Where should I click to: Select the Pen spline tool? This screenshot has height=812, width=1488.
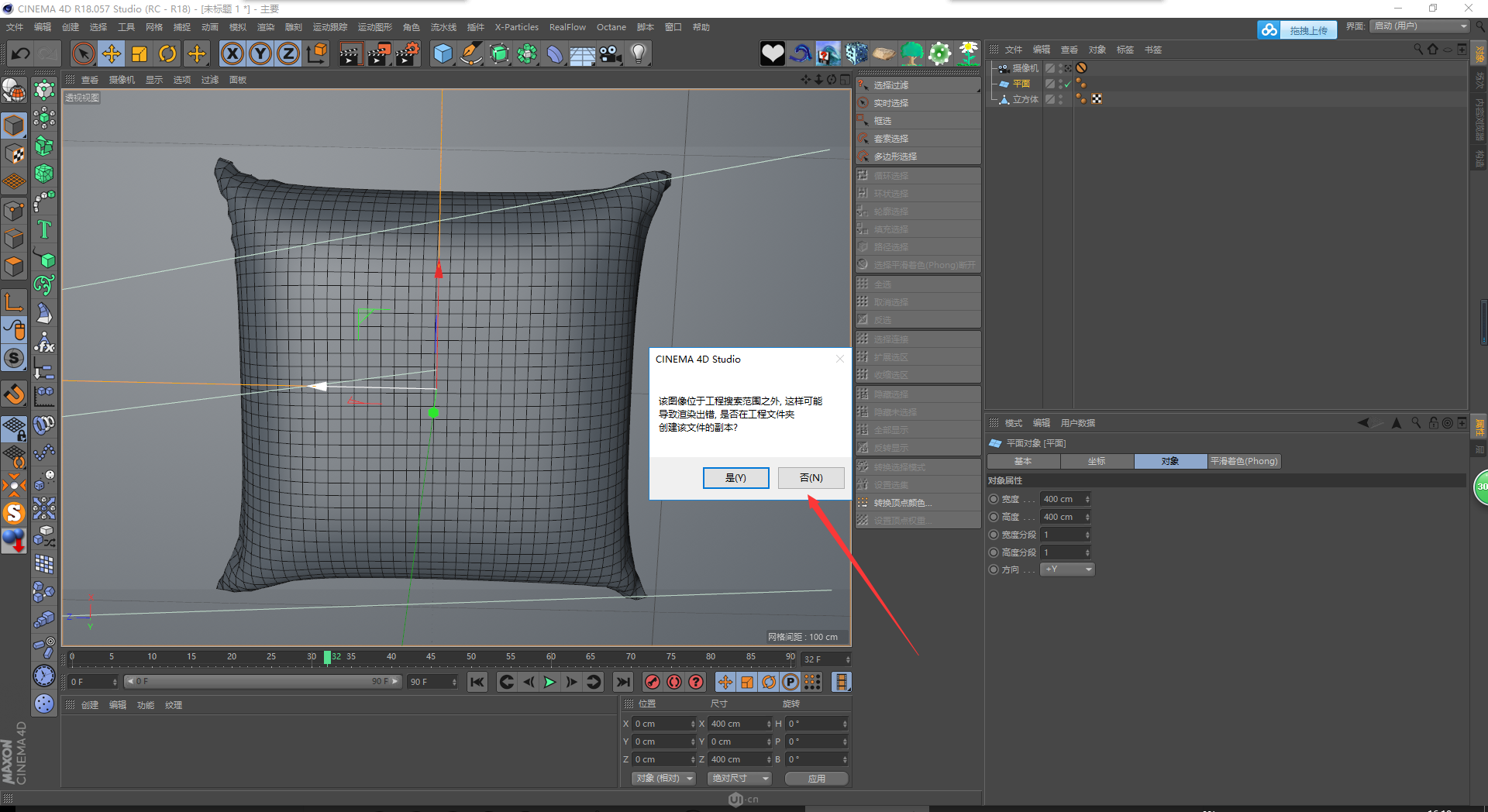pyautogui.click(x=470, y=53)
